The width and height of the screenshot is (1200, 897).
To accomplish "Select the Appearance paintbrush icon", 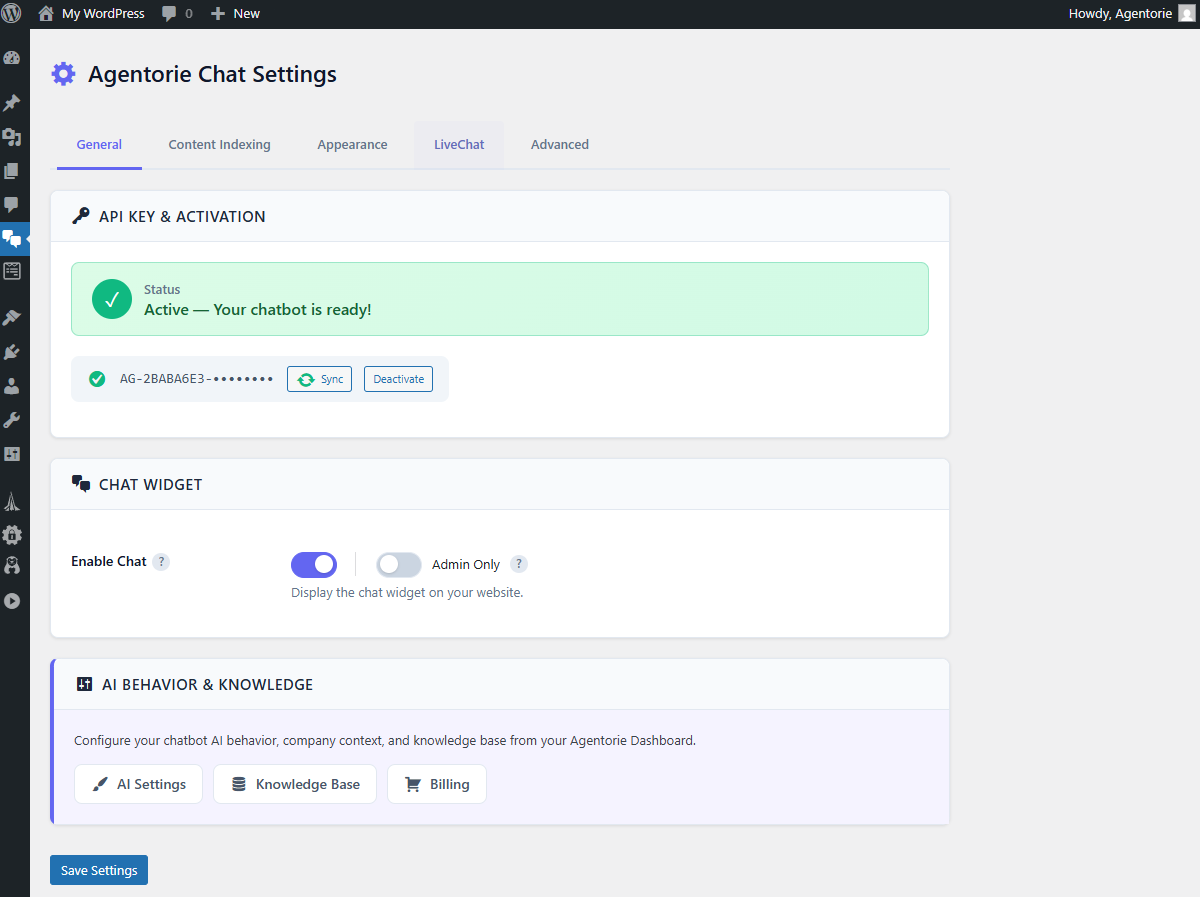I will (x=14, y=317).
